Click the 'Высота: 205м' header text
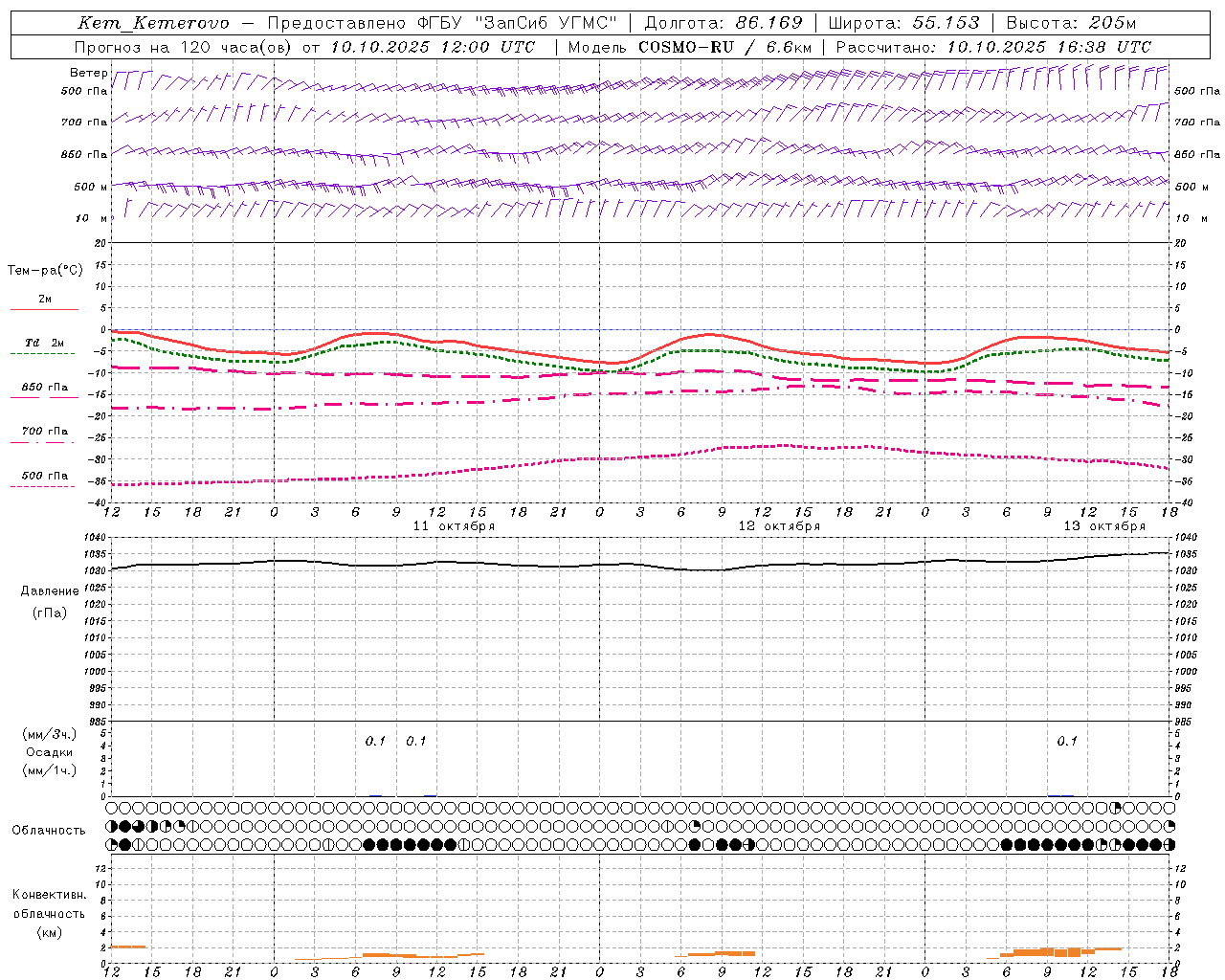The width and height of the screenshot is (1225, 980). click(x=1071, y=23)
